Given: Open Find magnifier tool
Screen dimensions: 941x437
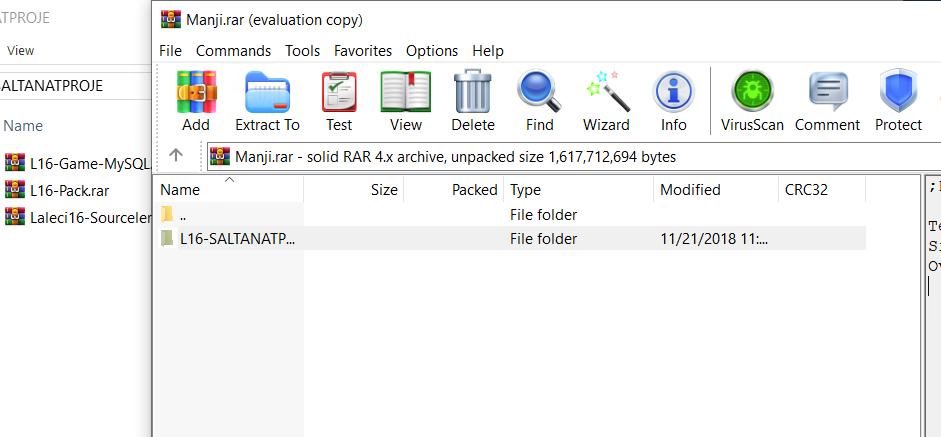Looking at the screenshot, I should (540, 92).
